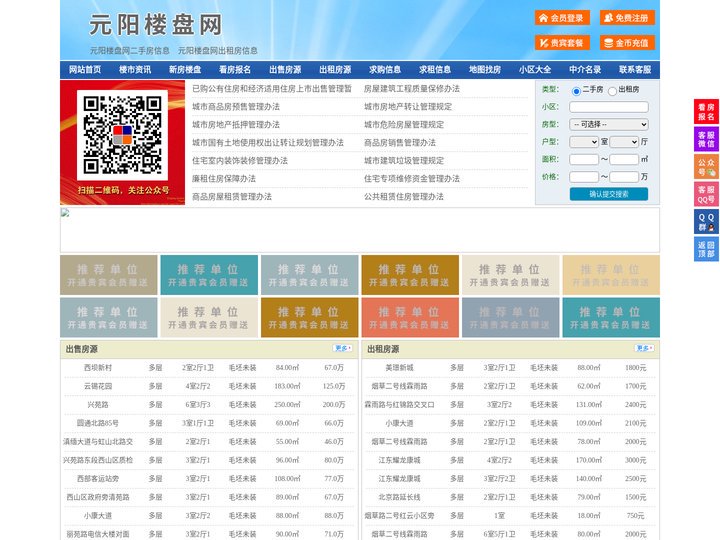Click the QR code image
Image resolution: width=720 pixels, height=540 pixels.
(x=122, y=135)
